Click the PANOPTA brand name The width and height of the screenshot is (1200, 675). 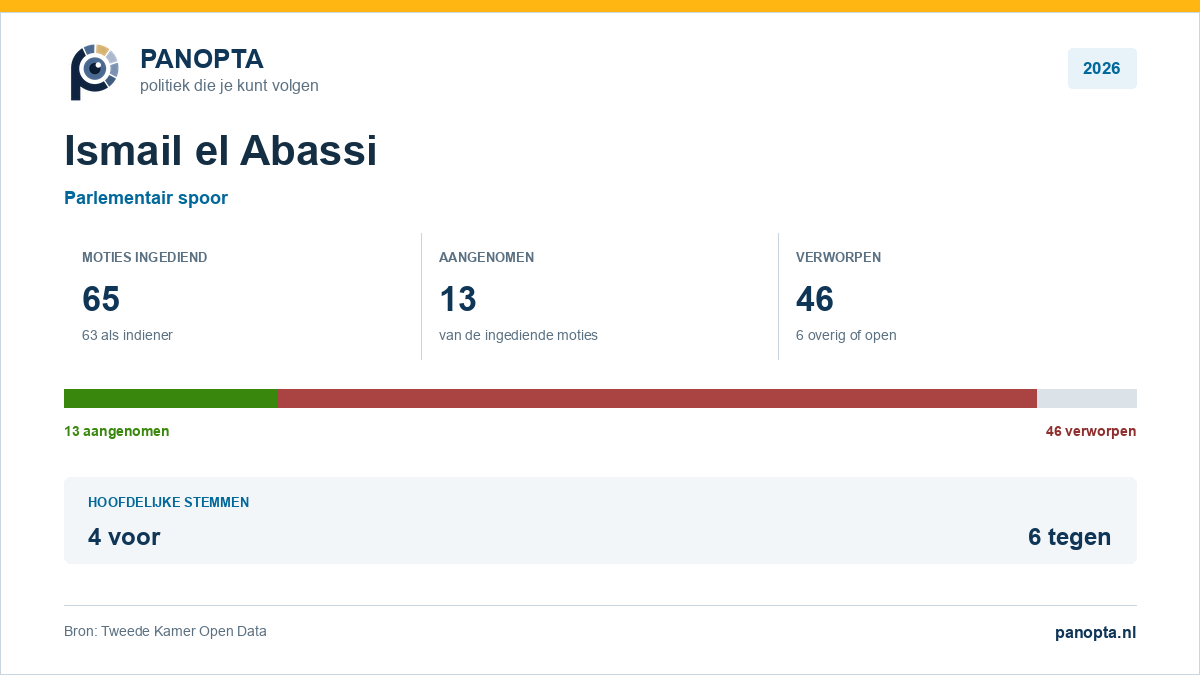[202, 59]
